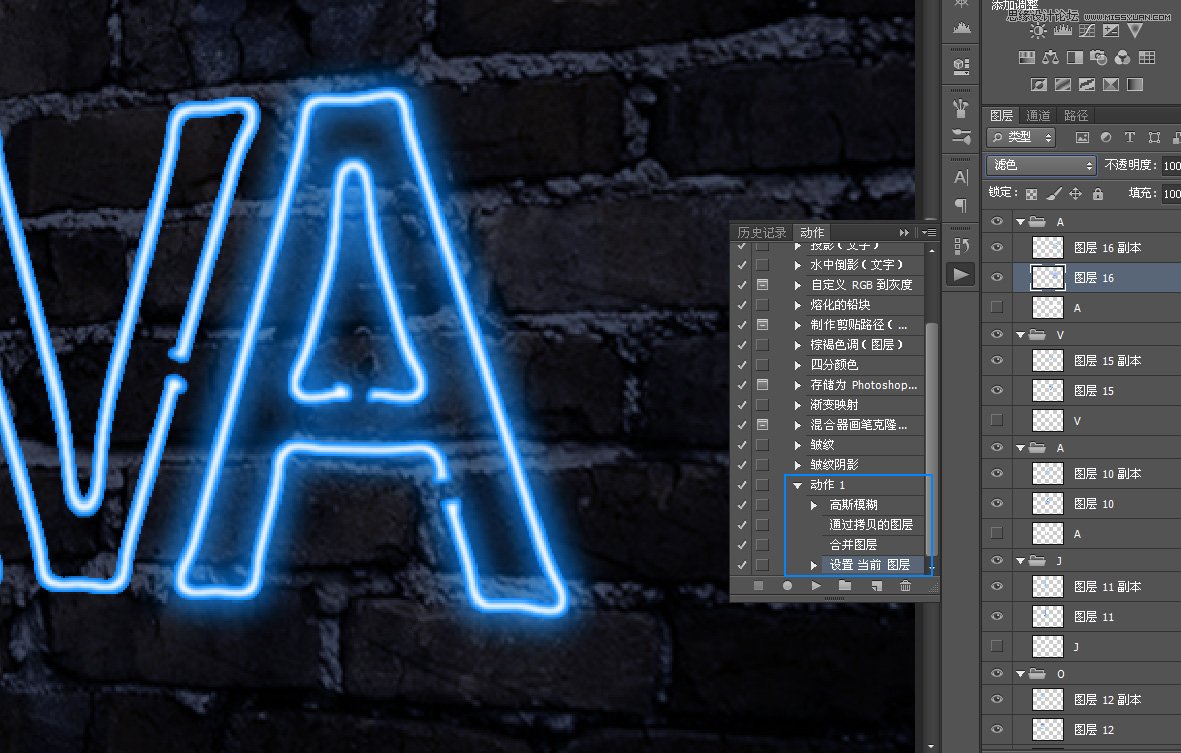Screen dimensions: 1181x753
Task: Open the blend mode dropdown showing 滤色
Action: point(1041,165)
